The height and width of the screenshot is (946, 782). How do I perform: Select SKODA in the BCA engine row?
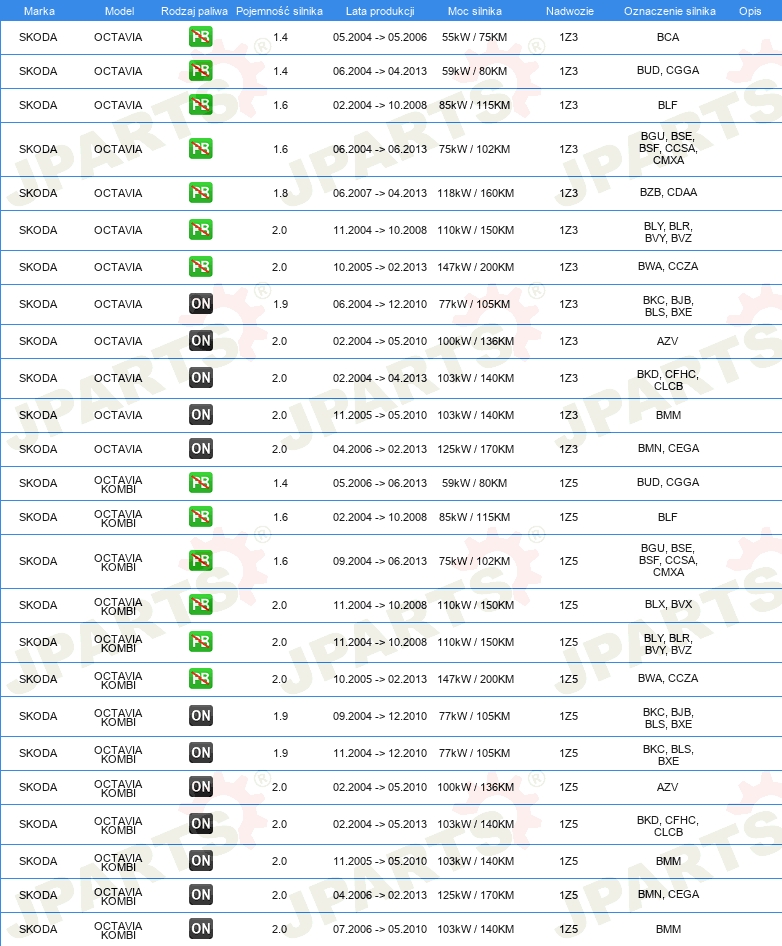point(38,37)
